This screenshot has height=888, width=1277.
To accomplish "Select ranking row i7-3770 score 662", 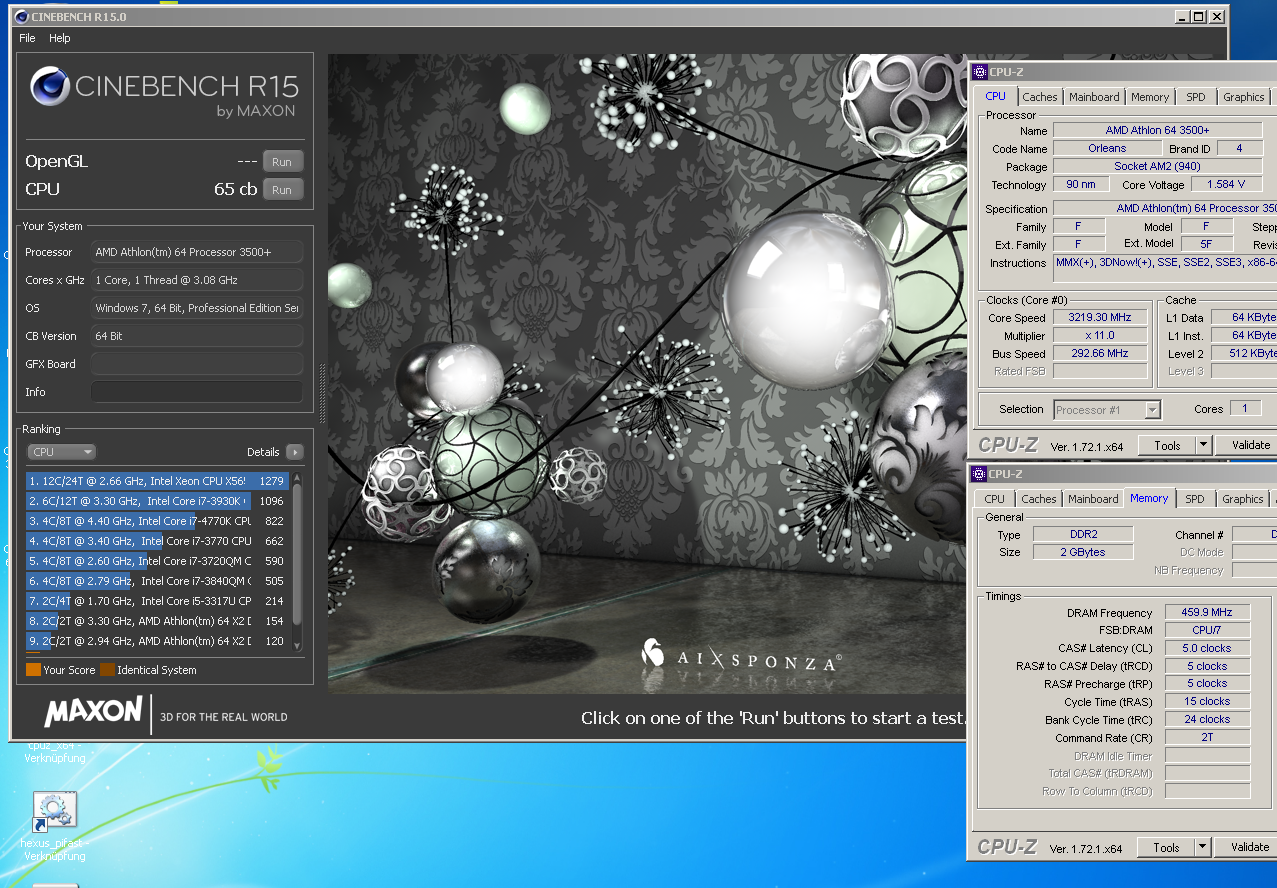I will (x=158, y=541).
